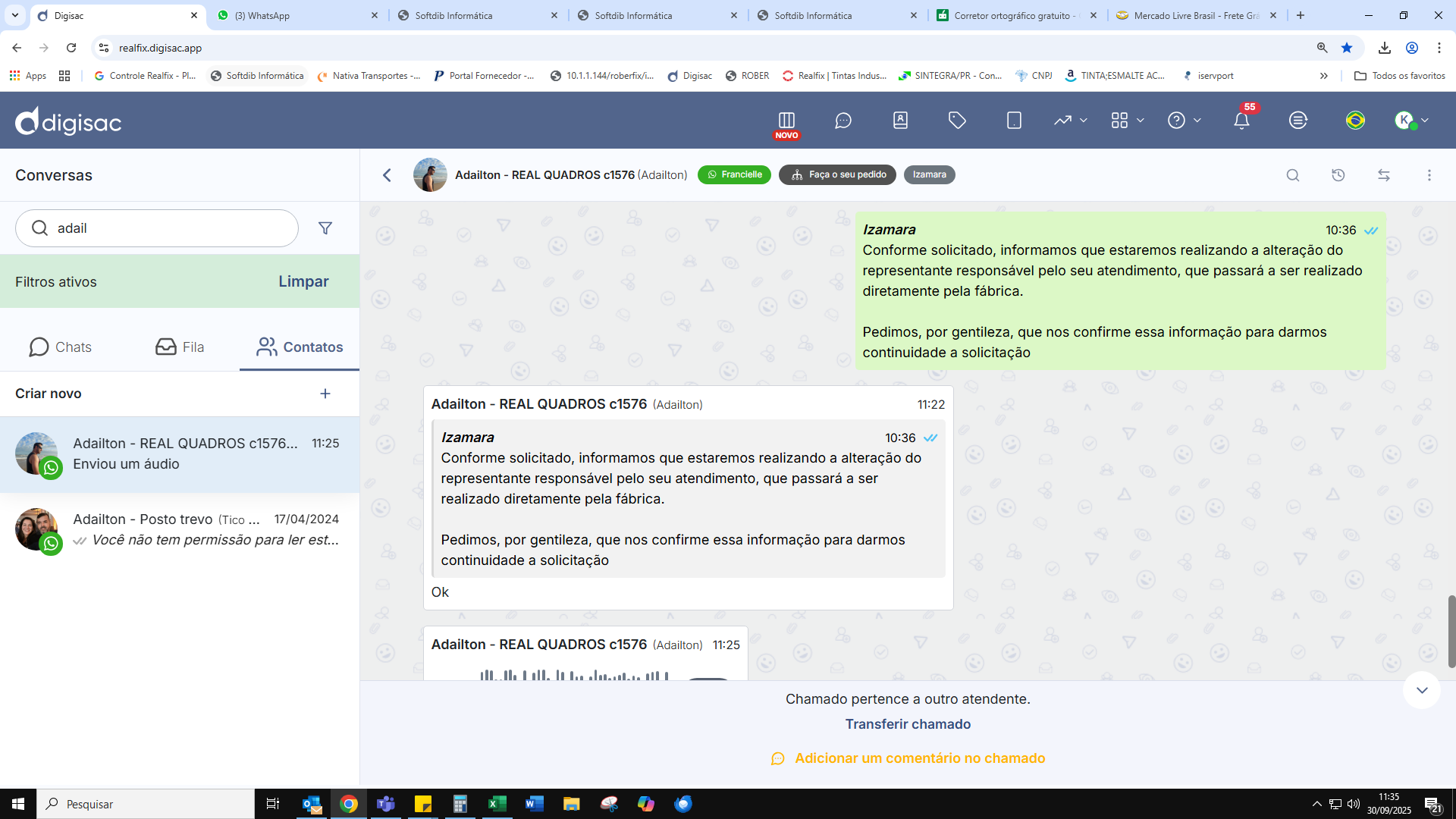Switch to the Fila tab
Image resolution: width=1456 pixels, height=819 pixels.
[180, 347]
